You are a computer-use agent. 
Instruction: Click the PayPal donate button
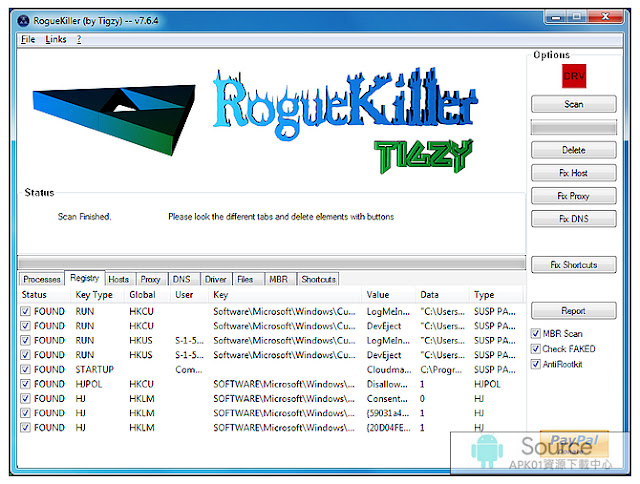coord(574,444)
